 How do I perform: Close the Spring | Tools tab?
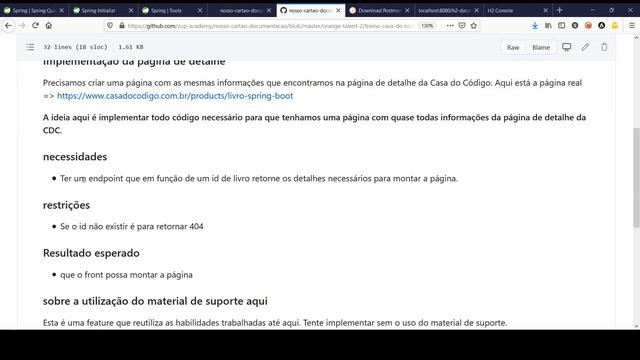[200, 10]
